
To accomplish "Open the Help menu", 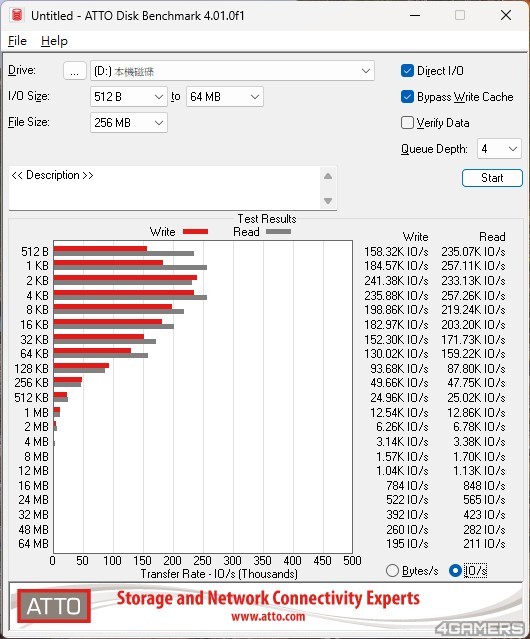I will pos(54,41).
